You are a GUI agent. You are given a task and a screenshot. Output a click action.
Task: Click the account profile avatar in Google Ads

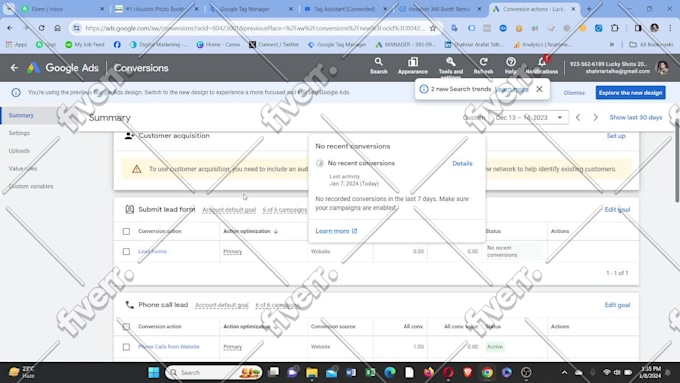click(662, 67)
